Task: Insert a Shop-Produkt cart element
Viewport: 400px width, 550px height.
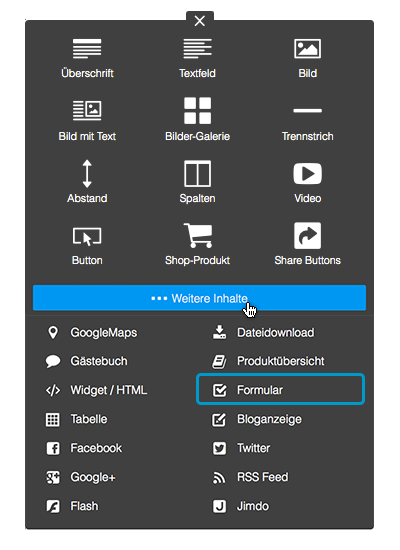Action: [197, 244]
